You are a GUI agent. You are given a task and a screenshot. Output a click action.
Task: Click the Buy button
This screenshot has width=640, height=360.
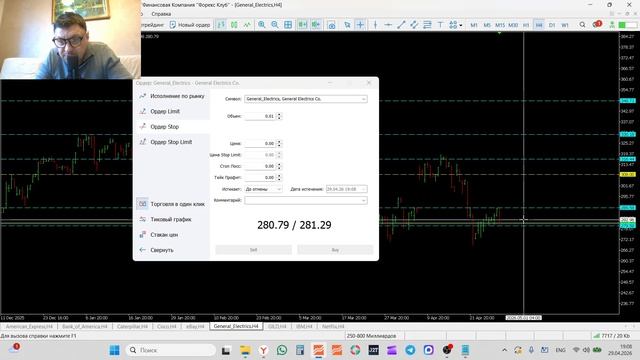pos(335,250)
